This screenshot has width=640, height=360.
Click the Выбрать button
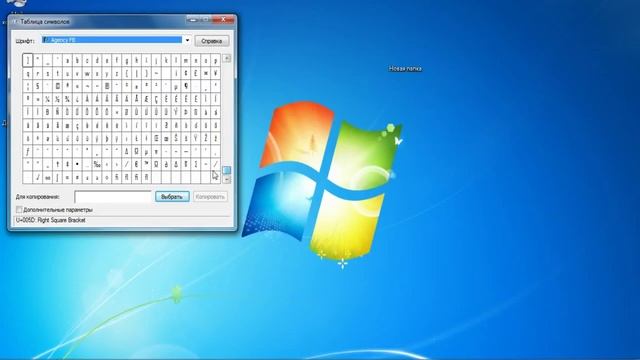[x=172, y=197]
